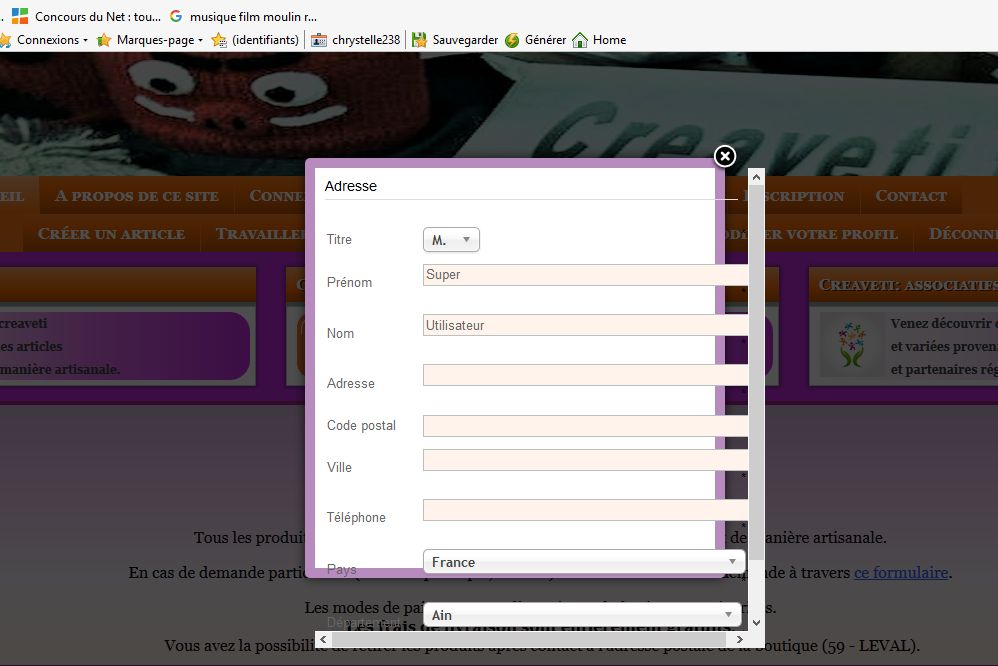
Task: Expand the Marques-page dropdown arrow
Action: click(200, 40)
